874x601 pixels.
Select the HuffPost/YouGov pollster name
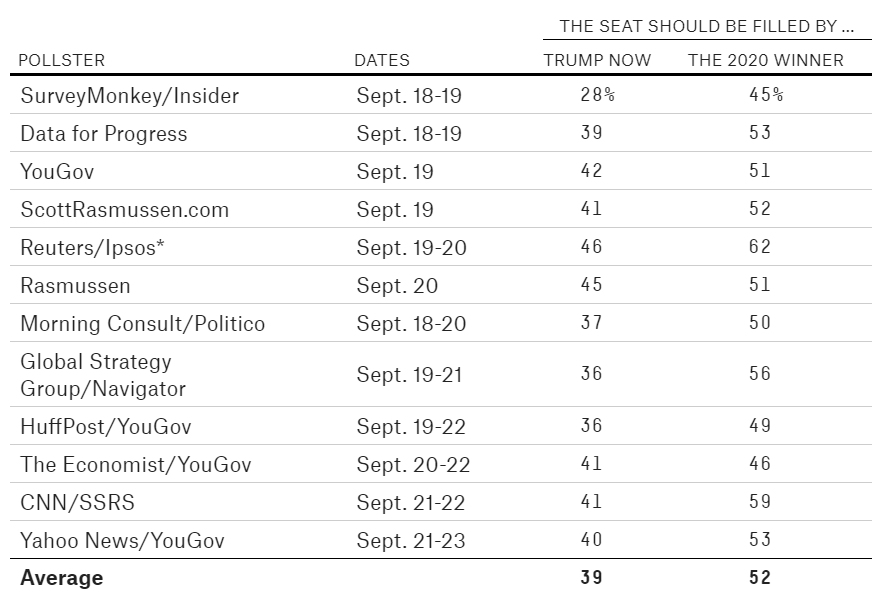click(x=106, y=426)
